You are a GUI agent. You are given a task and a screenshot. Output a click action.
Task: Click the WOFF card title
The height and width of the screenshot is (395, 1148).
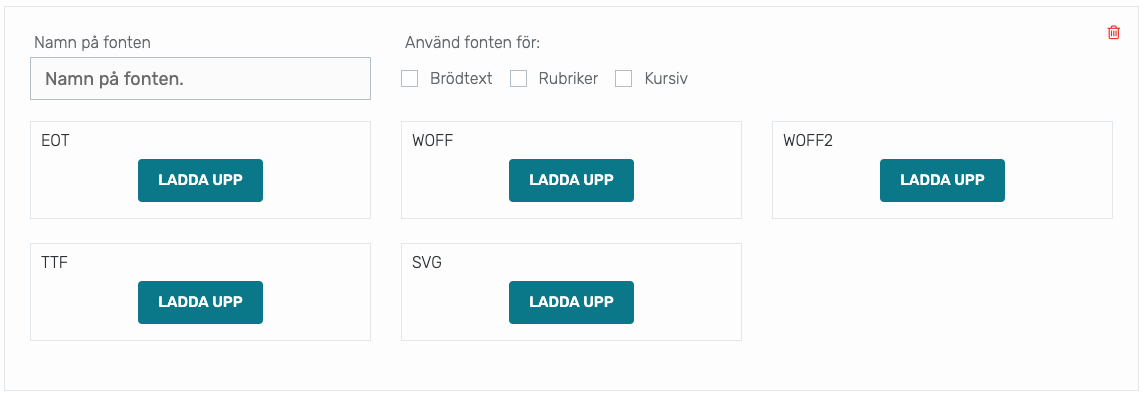[x=433, y=140]
